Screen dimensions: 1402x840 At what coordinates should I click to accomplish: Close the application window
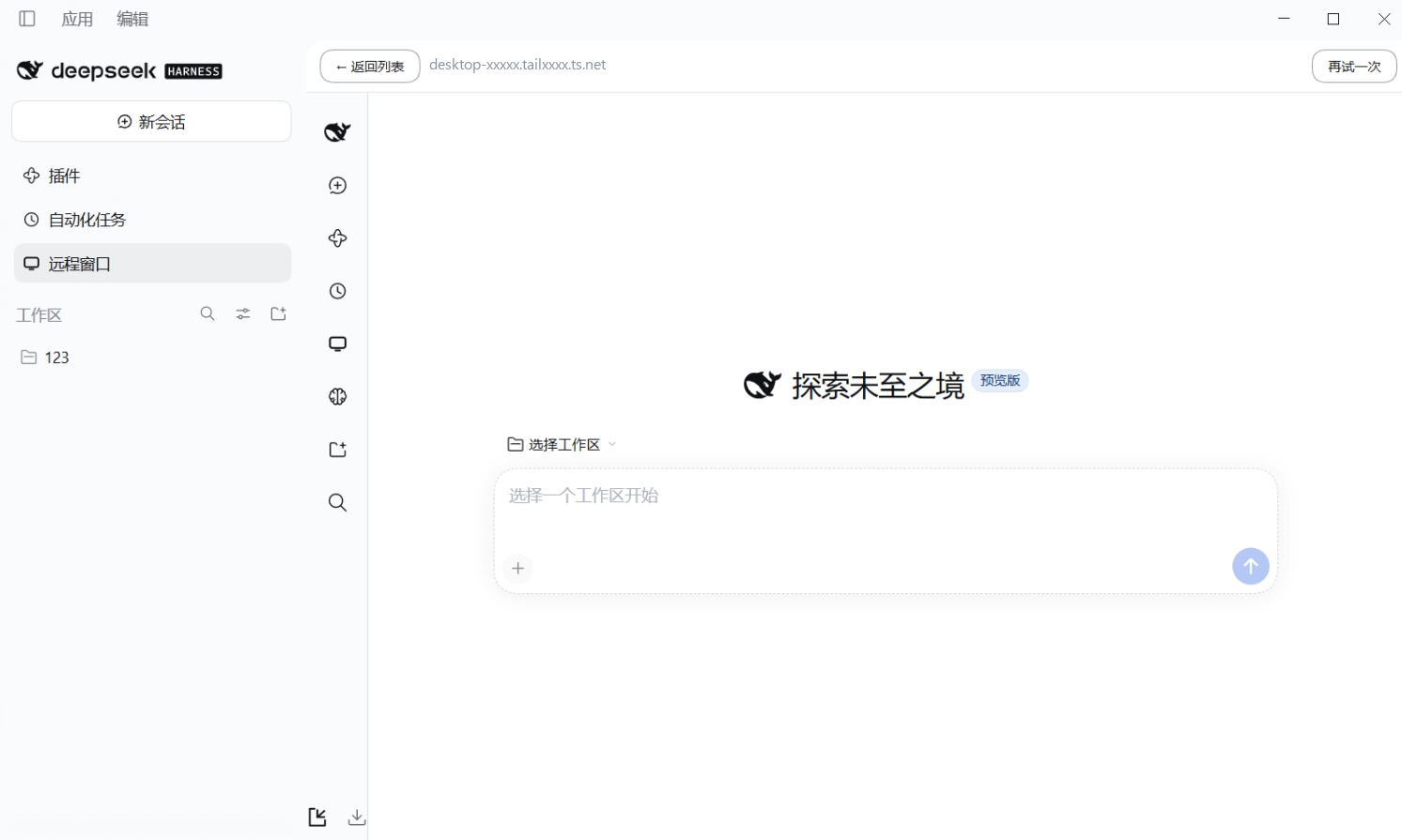click(x=1384, y=19)
